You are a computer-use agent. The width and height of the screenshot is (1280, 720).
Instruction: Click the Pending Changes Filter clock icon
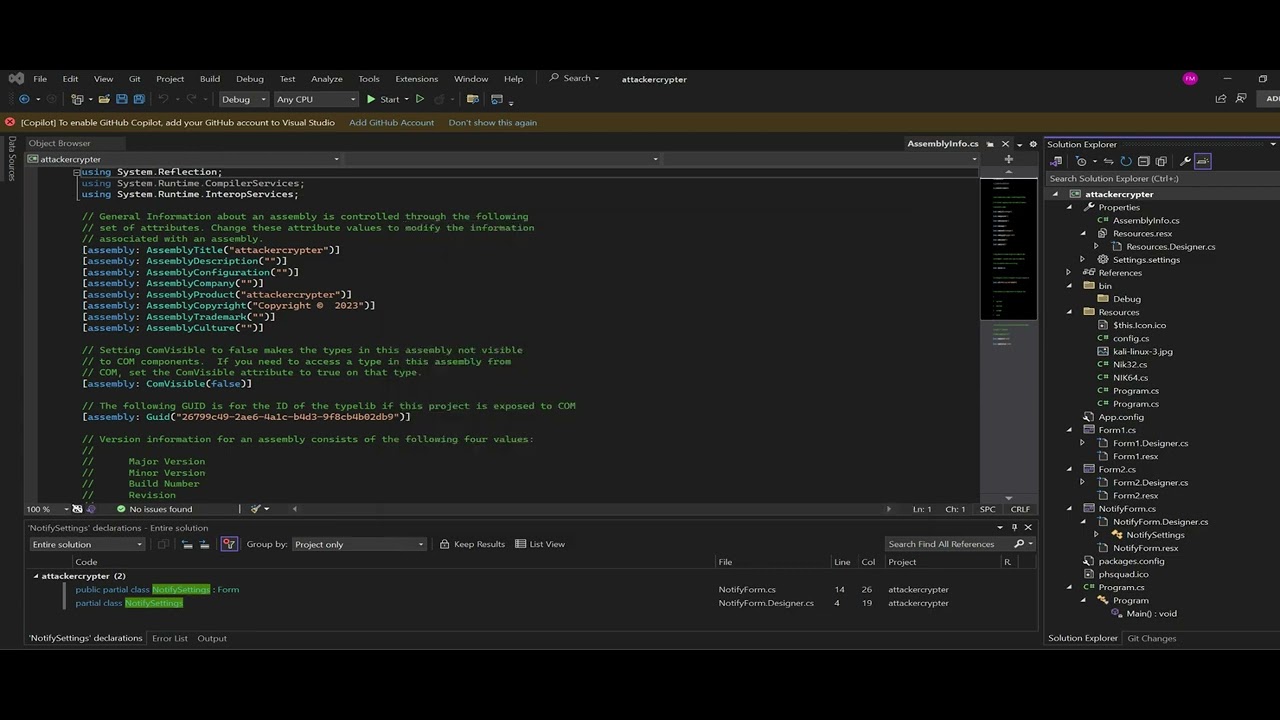[x=1081, y=161]
